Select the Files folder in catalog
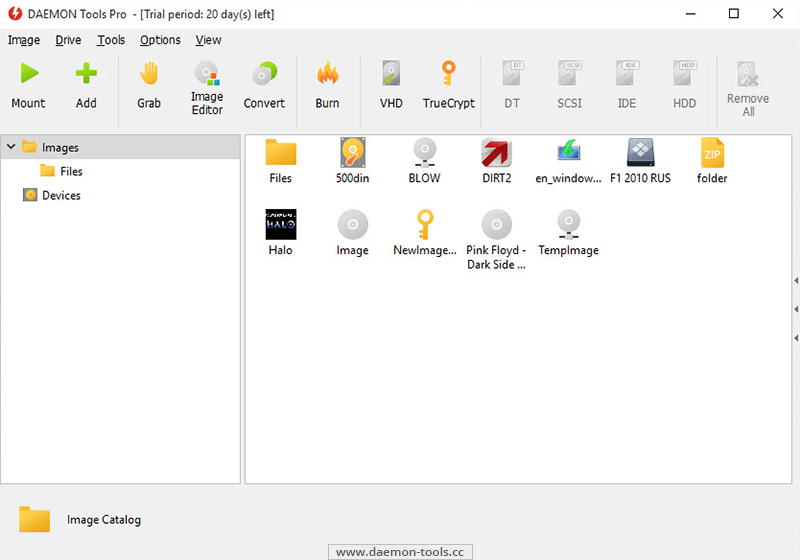The image size is (800, 560). [x=281, y=161]
